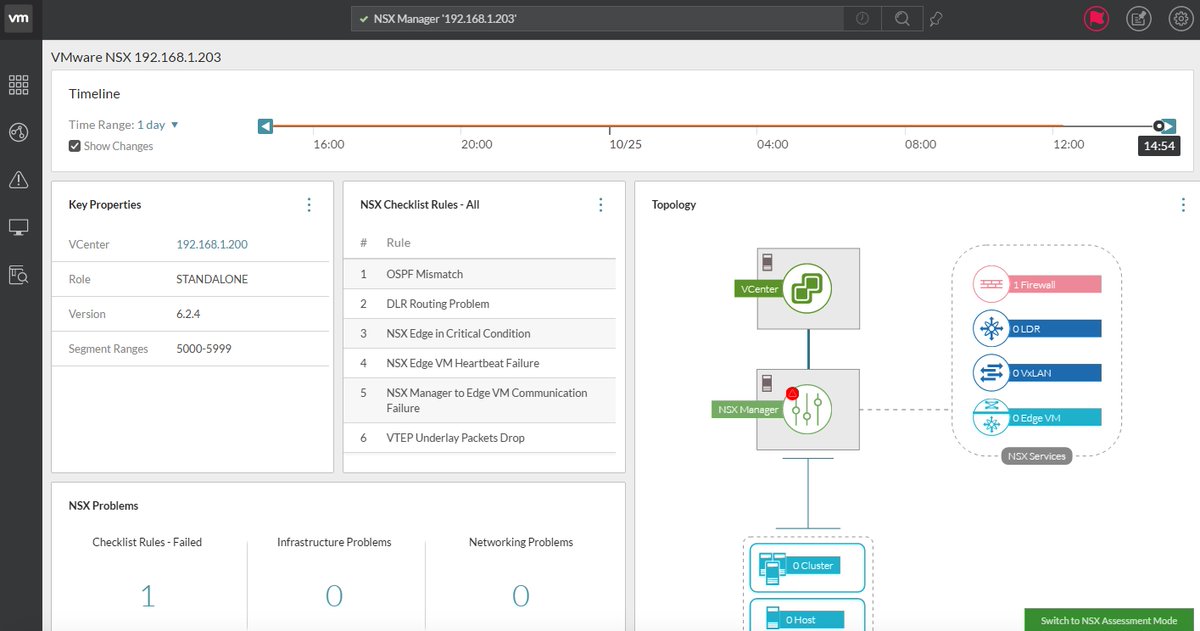Select the NSX Manager topology node icon
This screenshot has height=631, width=1200.
tap(808, 409)
